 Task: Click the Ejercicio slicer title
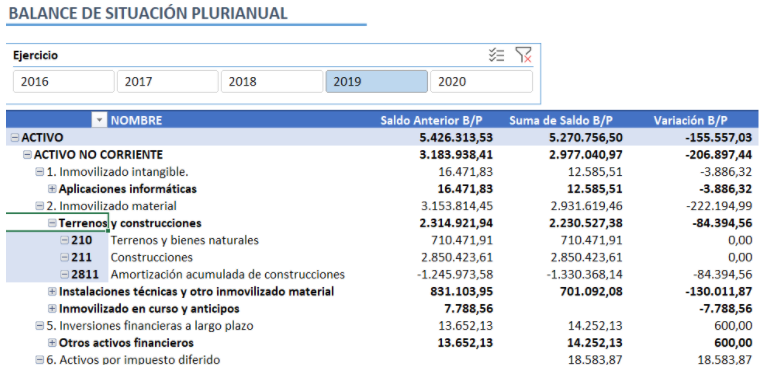coord(35,55)
